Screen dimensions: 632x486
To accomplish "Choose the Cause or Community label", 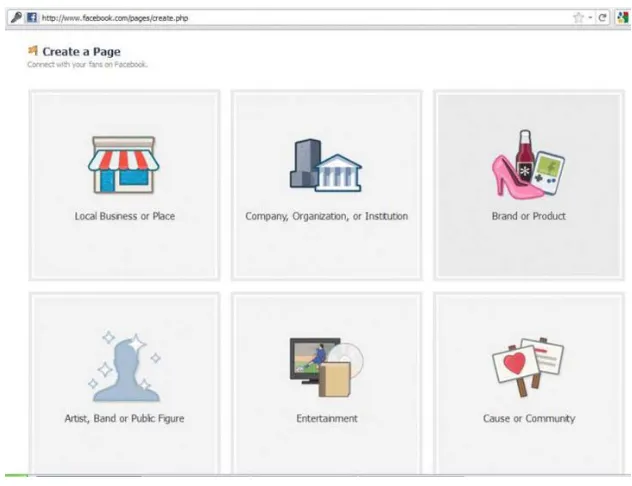I will coord(529,418).
